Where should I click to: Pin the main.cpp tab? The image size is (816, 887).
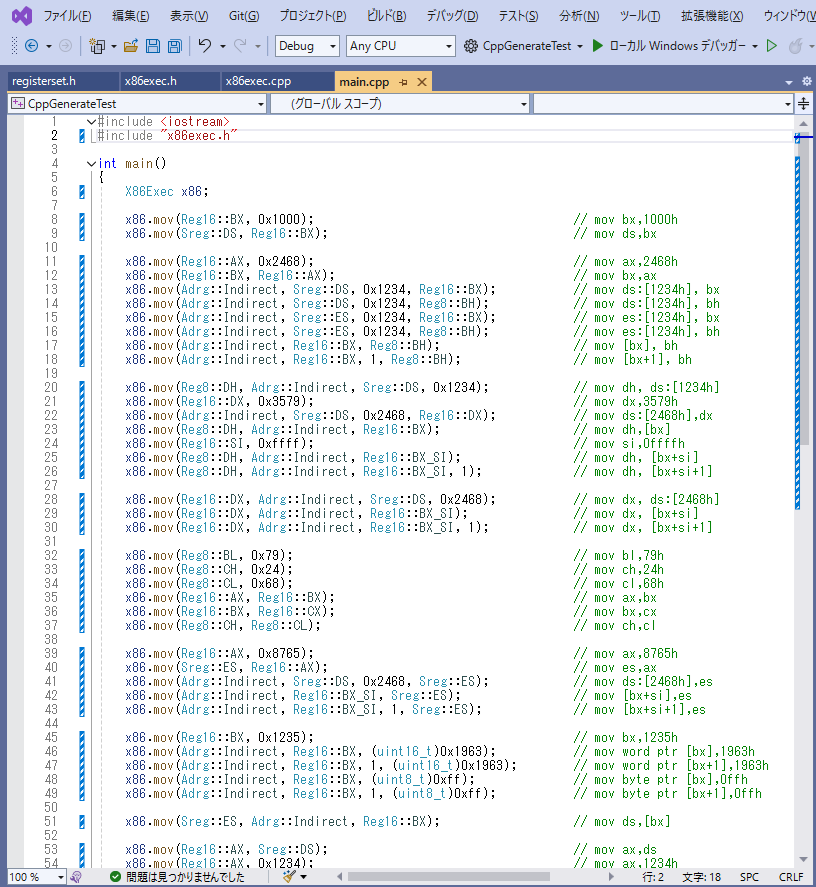pyautogui.click(x=403, y=82)
